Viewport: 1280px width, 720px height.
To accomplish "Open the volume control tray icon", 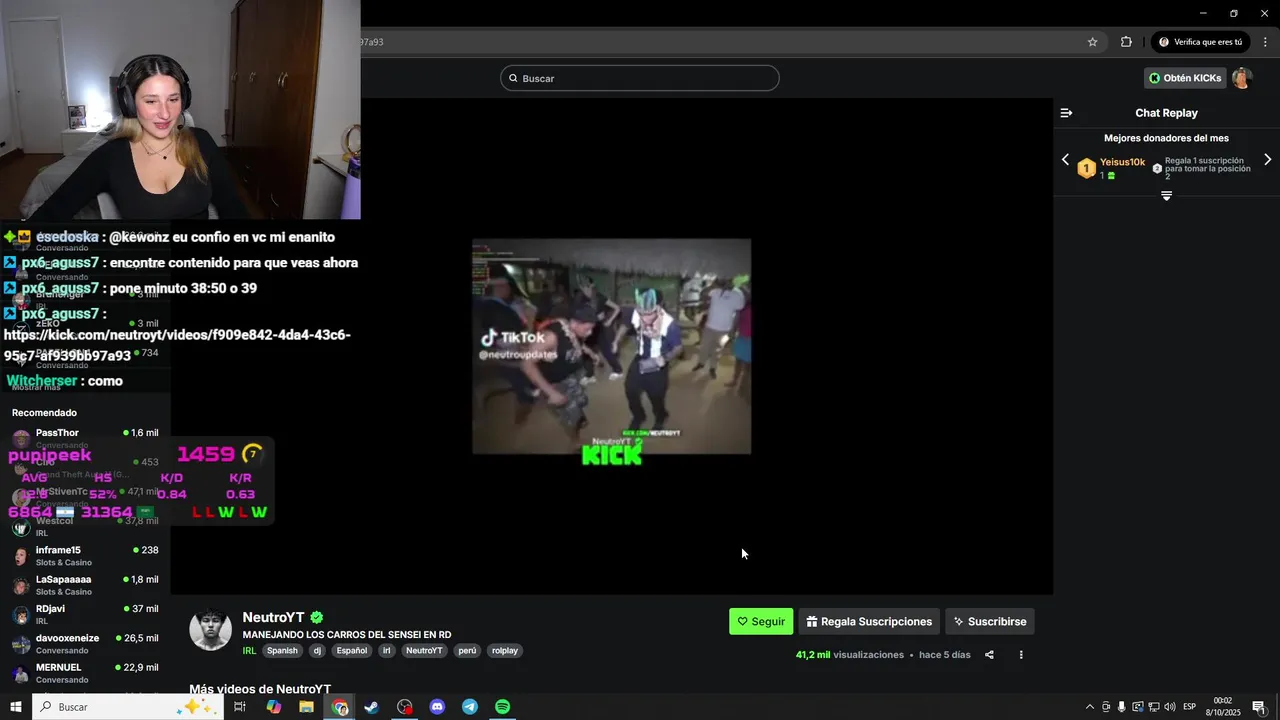I will 1170,707.
